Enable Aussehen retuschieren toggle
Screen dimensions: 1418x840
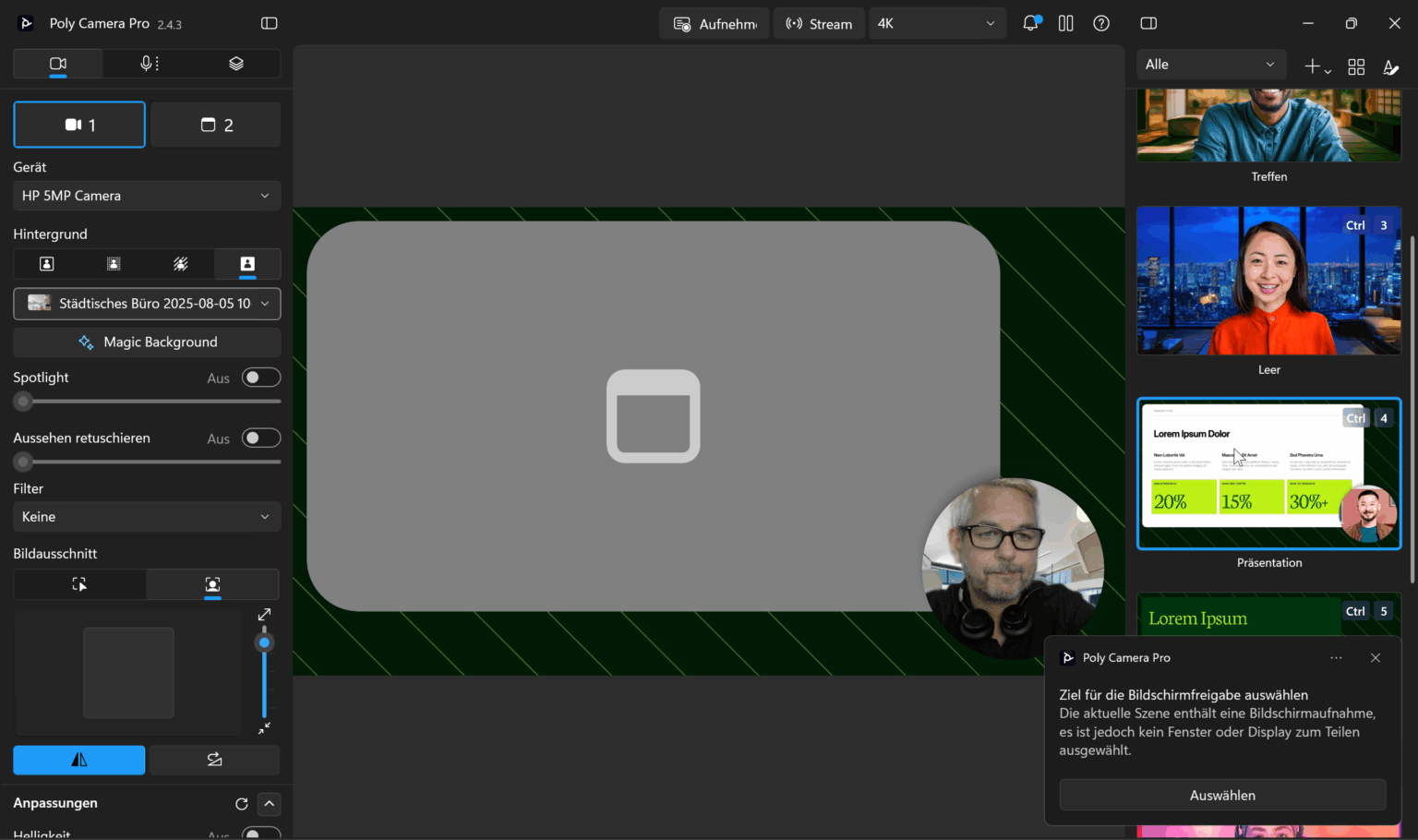click(261, 438)
